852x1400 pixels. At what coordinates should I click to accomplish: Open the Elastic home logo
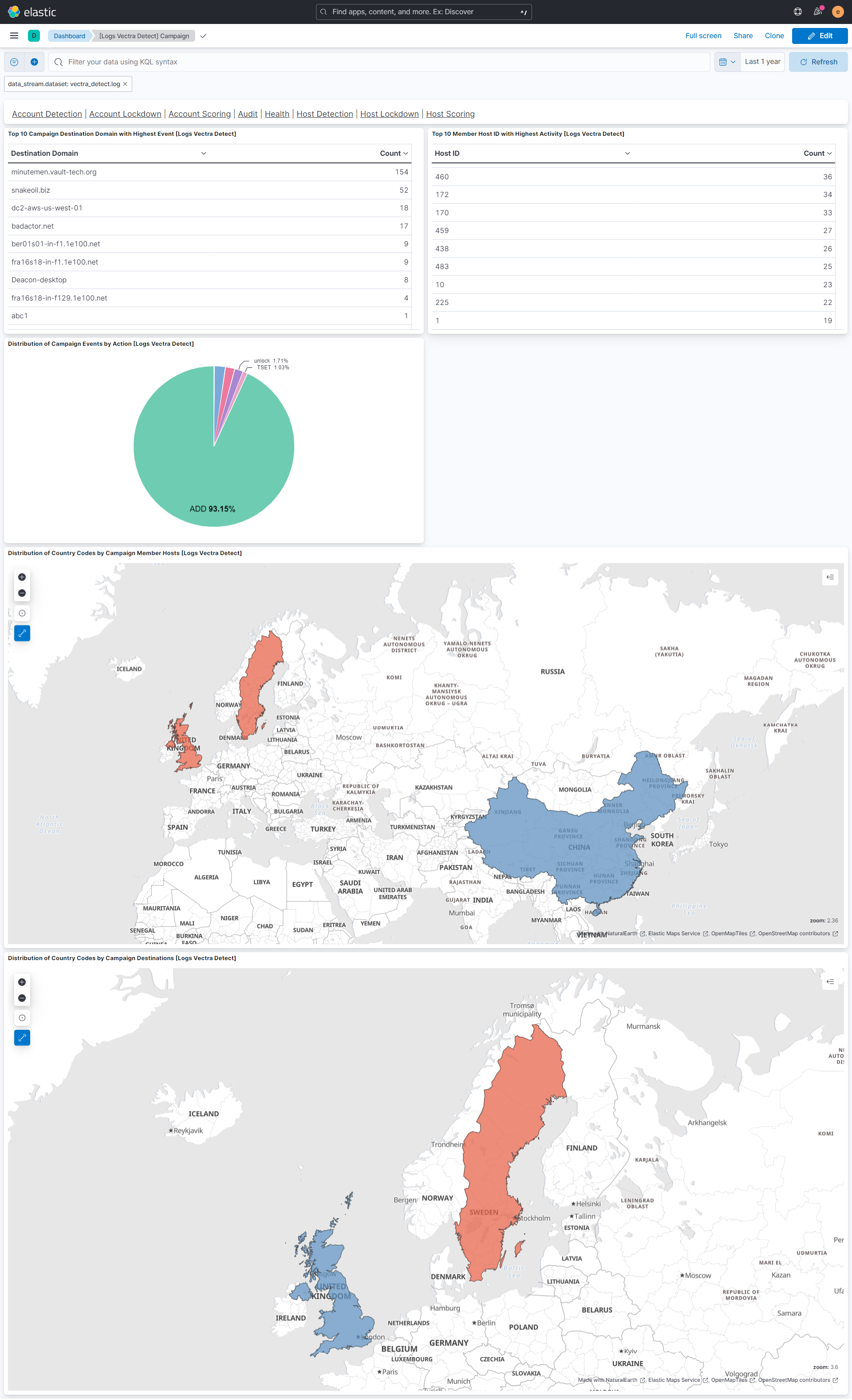point(32,12)
